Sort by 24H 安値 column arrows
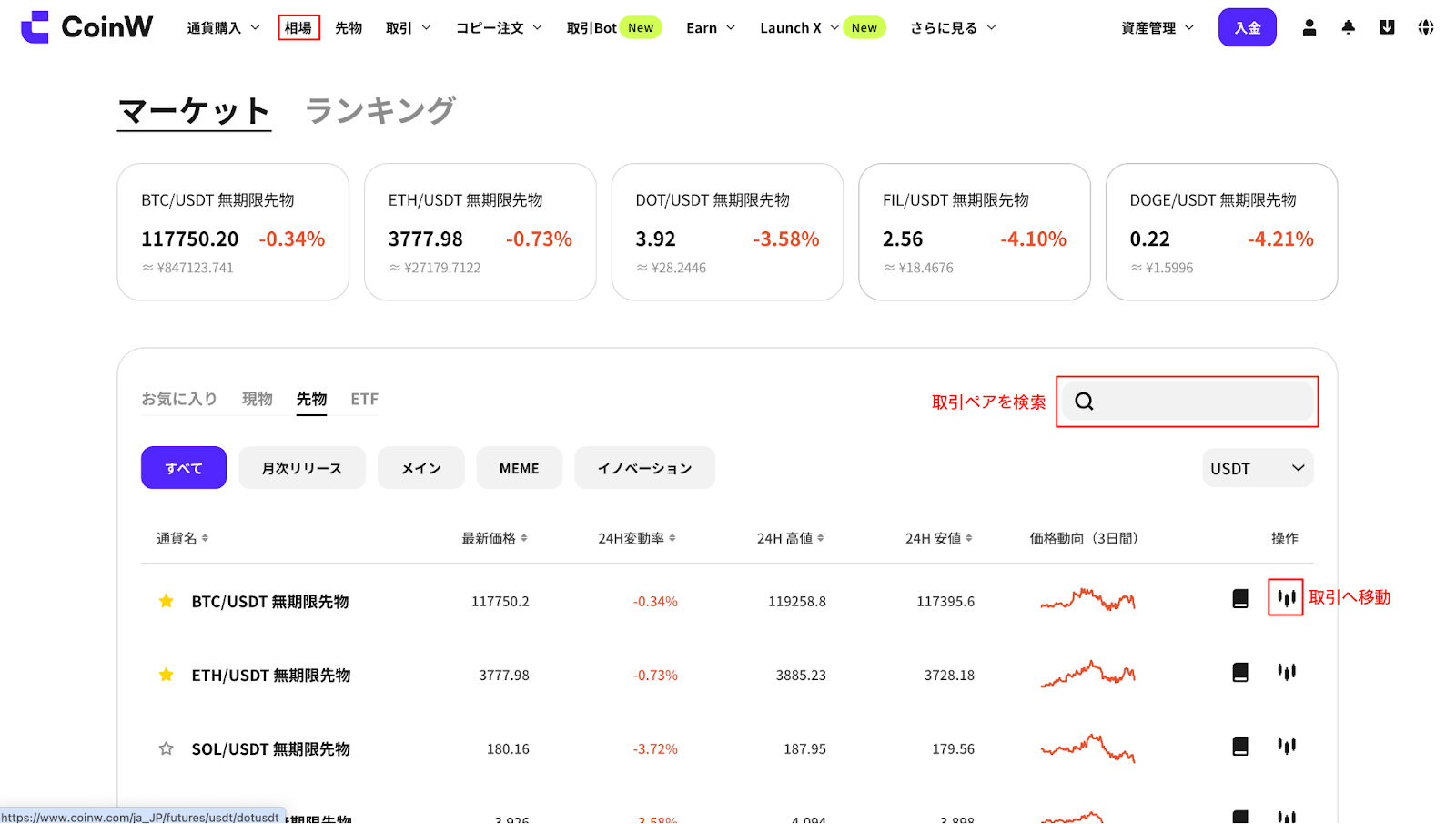This screenshot has height=824, width=1456. [968, 538]
